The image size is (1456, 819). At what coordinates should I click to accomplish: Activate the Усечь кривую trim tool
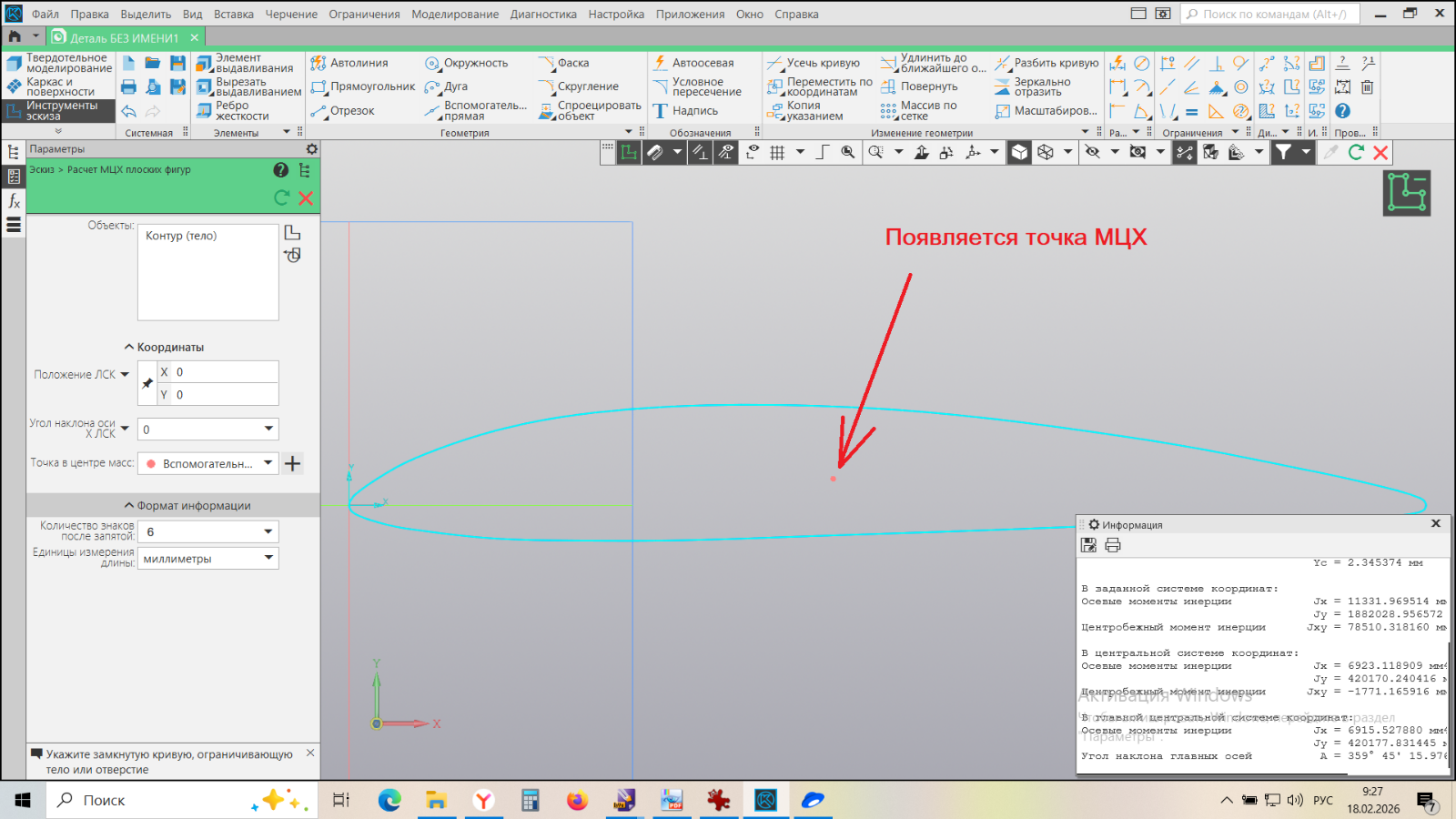click(813, 63)
